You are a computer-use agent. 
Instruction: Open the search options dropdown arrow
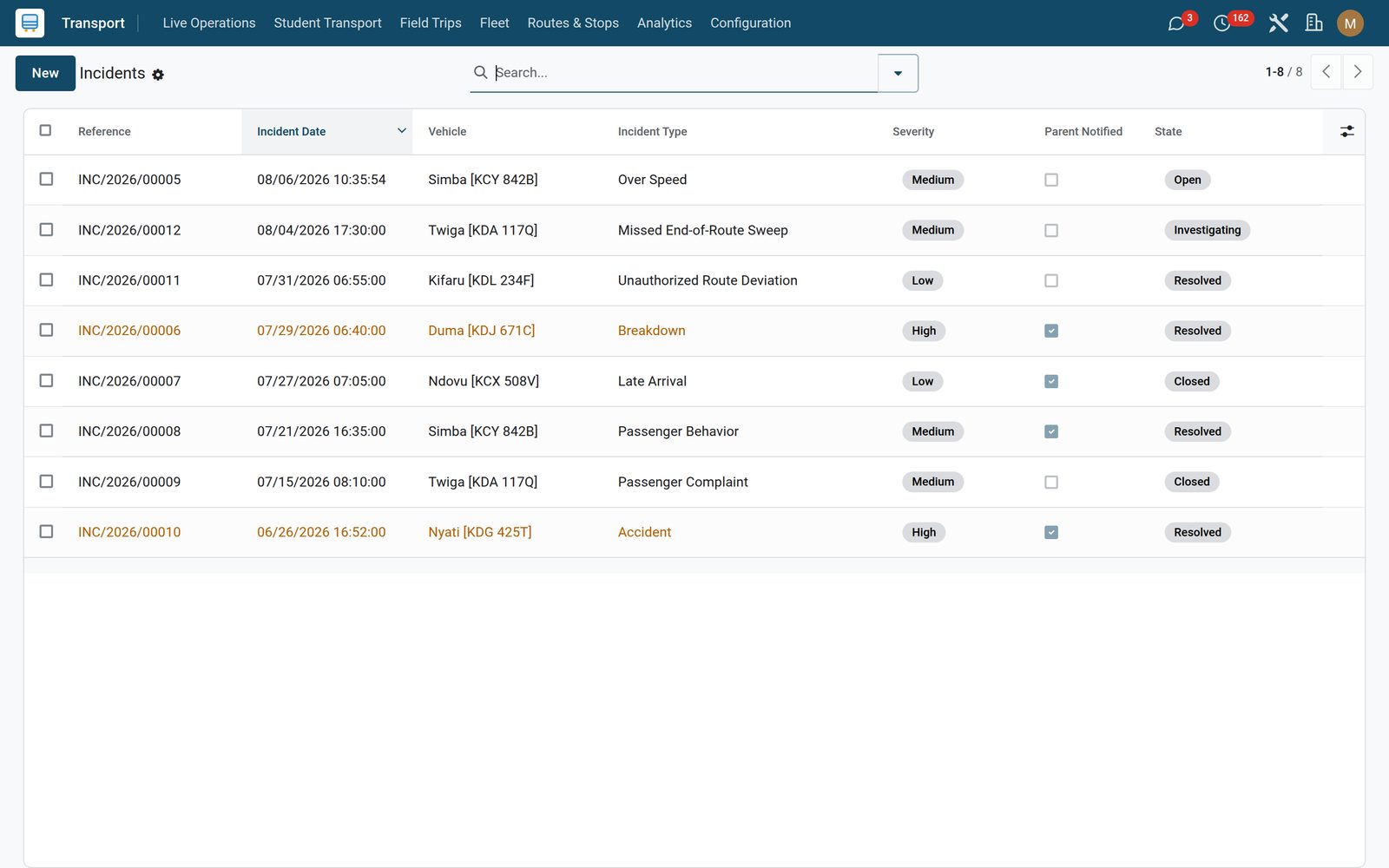[x=898, y=73]
